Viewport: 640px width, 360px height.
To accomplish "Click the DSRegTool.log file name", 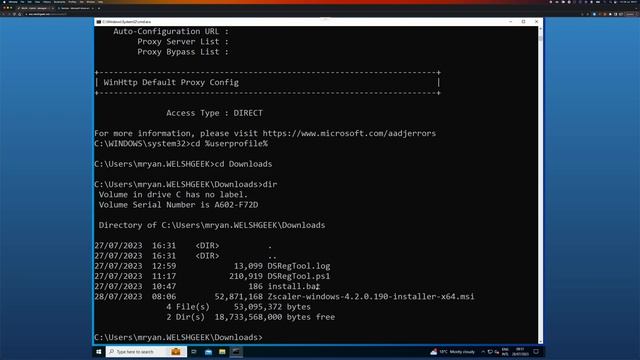I will (299, 266).
